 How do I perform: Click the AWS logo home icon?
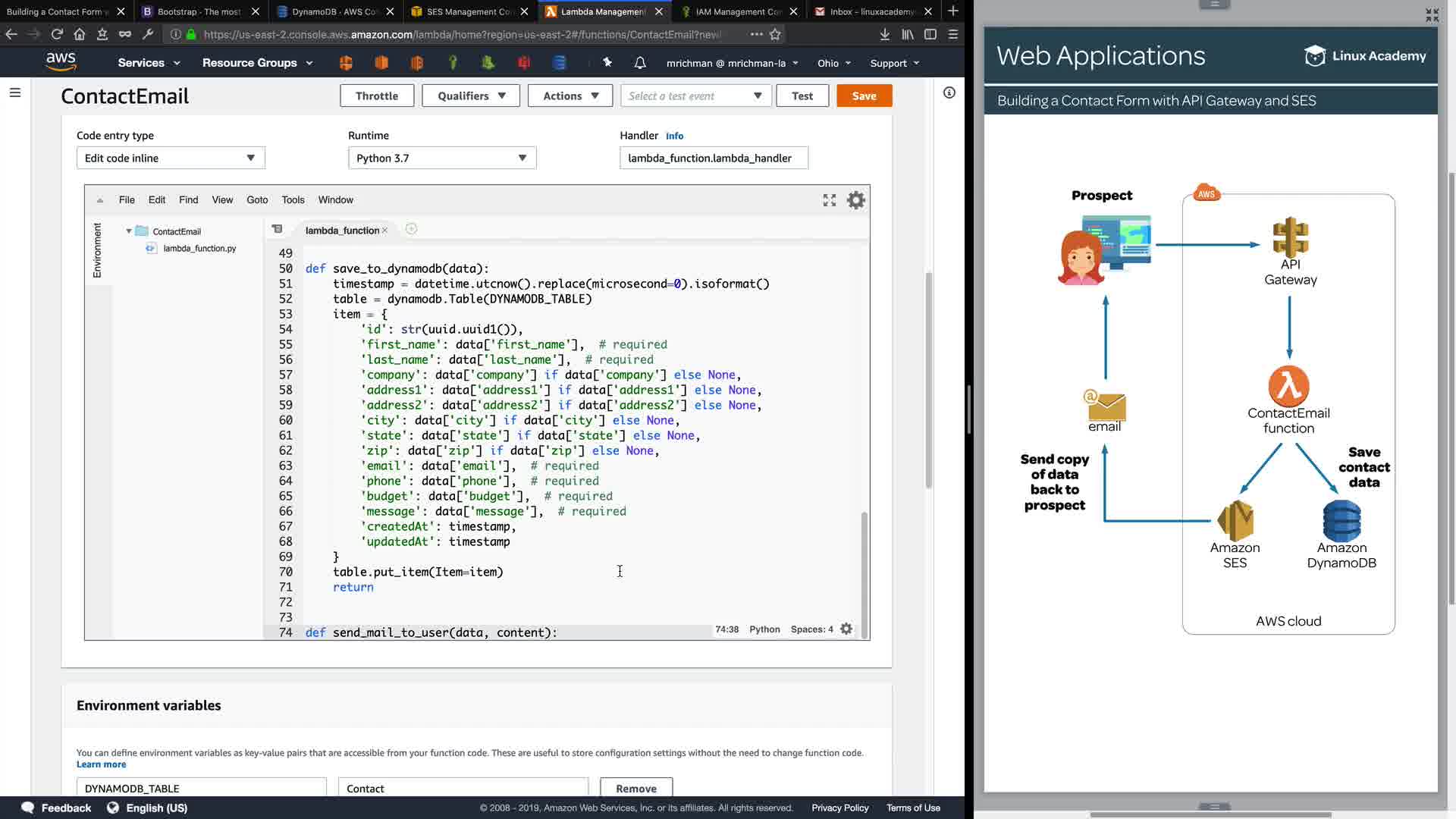pyautogui.click(x=61, y=62)
